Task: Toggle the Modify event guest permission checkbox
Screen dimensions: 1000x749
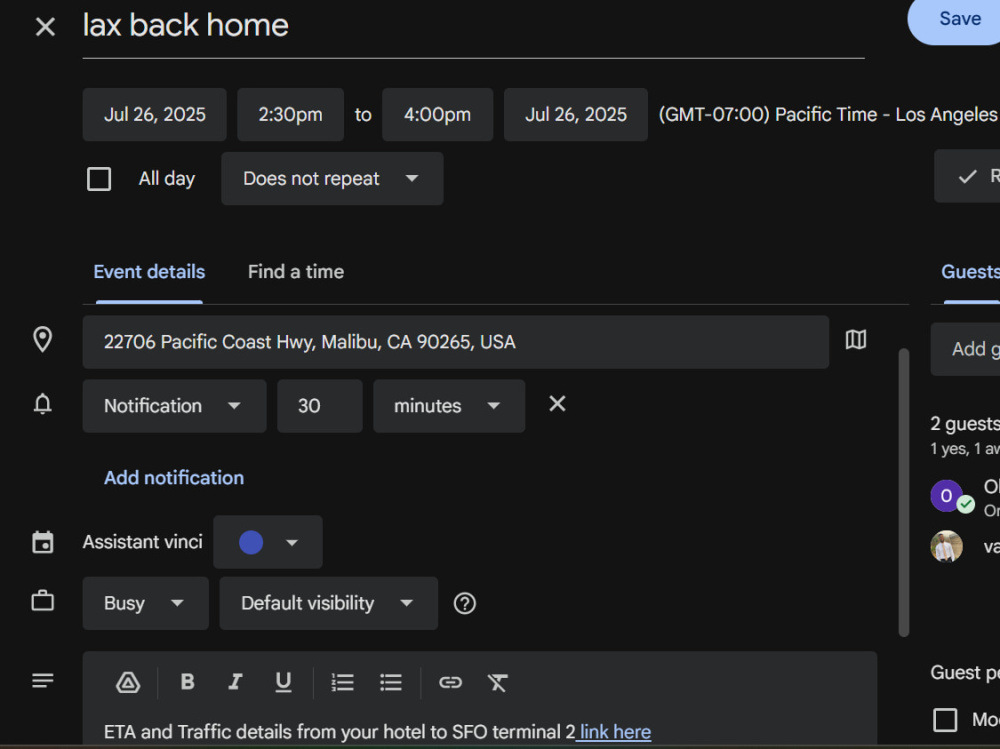Action: (945, 720)
